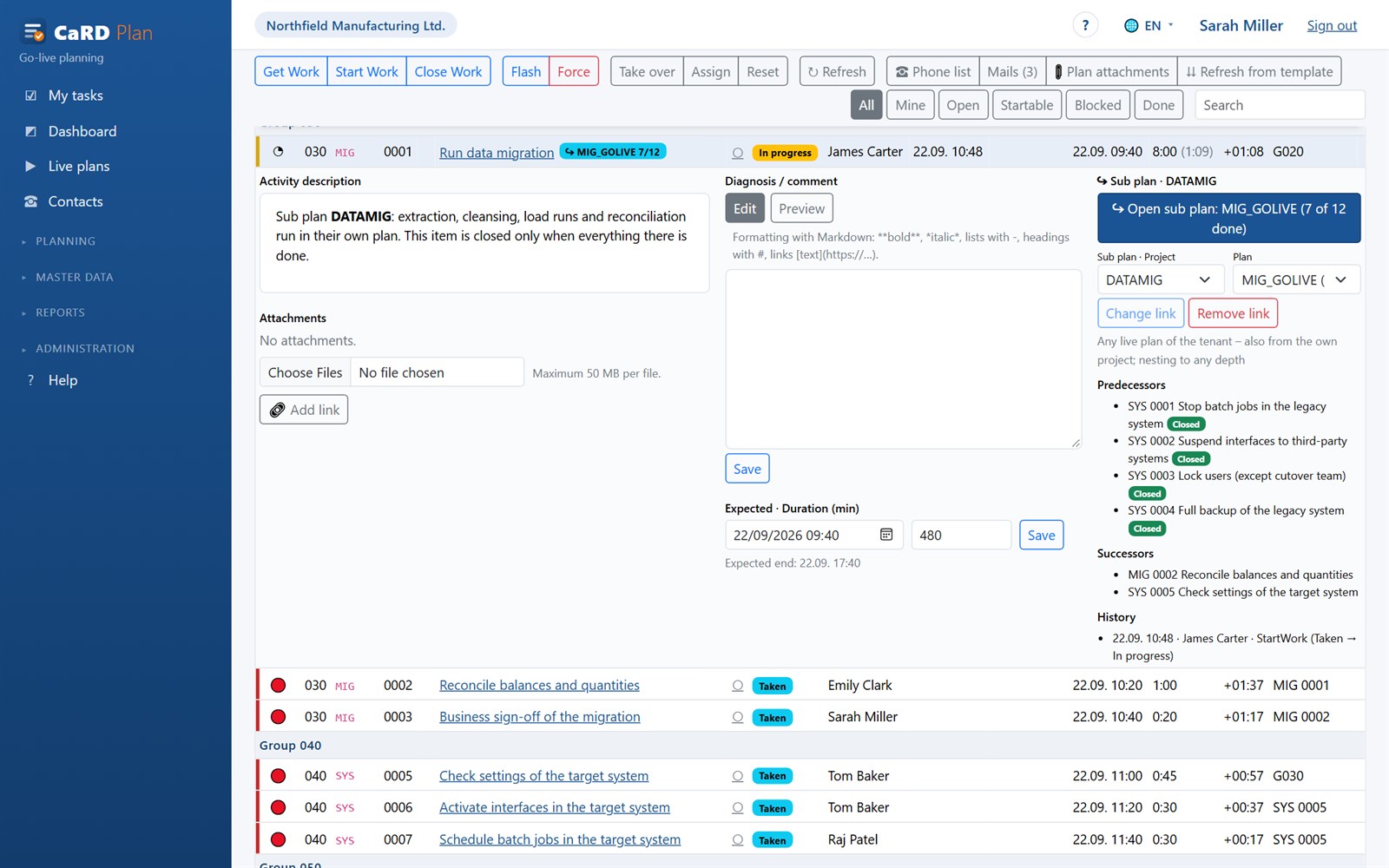
Task: Click the Remove link button
Action: pyautogui.click(x=1233, y=313)
